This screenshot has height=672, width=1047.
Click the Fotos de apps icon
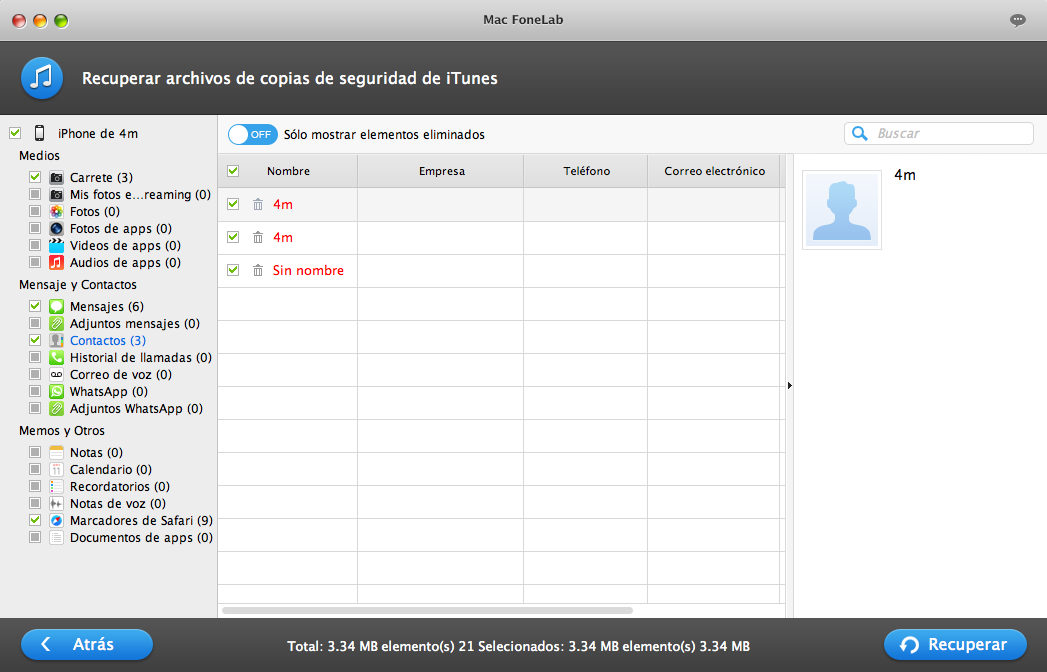[x=57, y=228]
